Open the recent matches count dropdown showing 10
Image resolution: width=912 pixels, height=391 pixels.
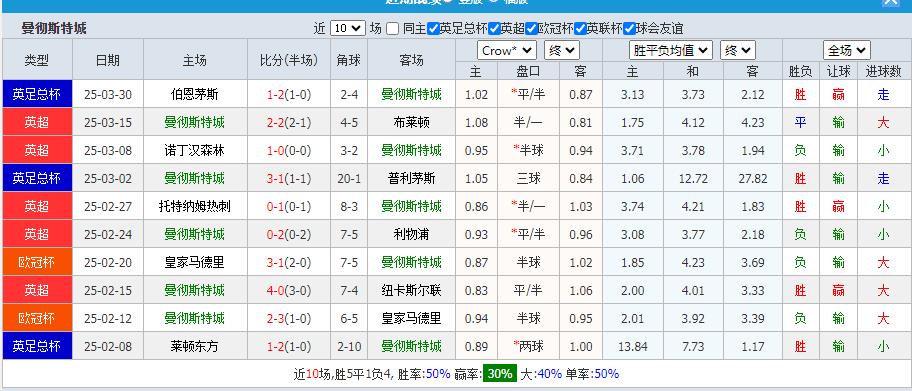348,29
